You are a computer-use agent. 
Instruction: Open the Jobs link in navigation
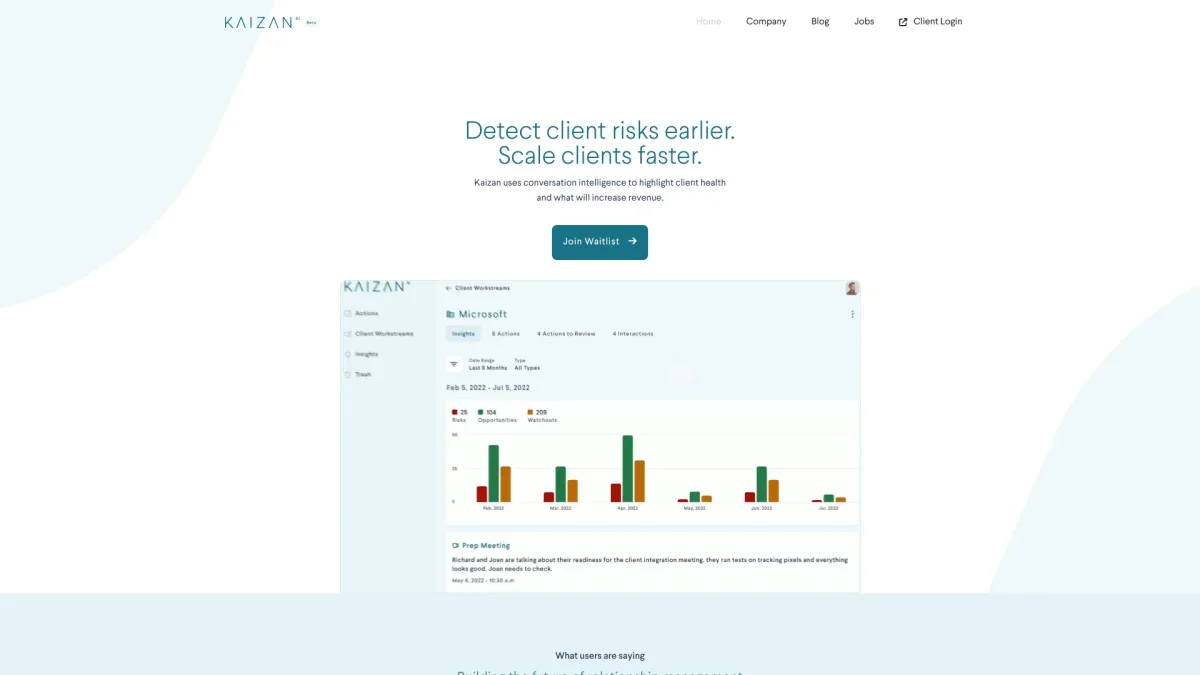[x=864, y=22]
